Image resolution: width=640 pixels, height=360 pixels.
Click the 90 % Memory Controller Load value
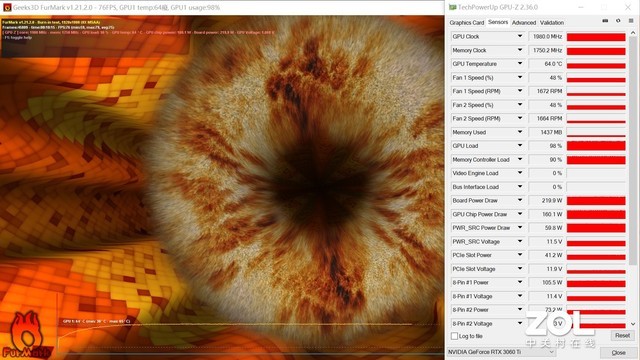pyautogui.click(x=556, y=160)
